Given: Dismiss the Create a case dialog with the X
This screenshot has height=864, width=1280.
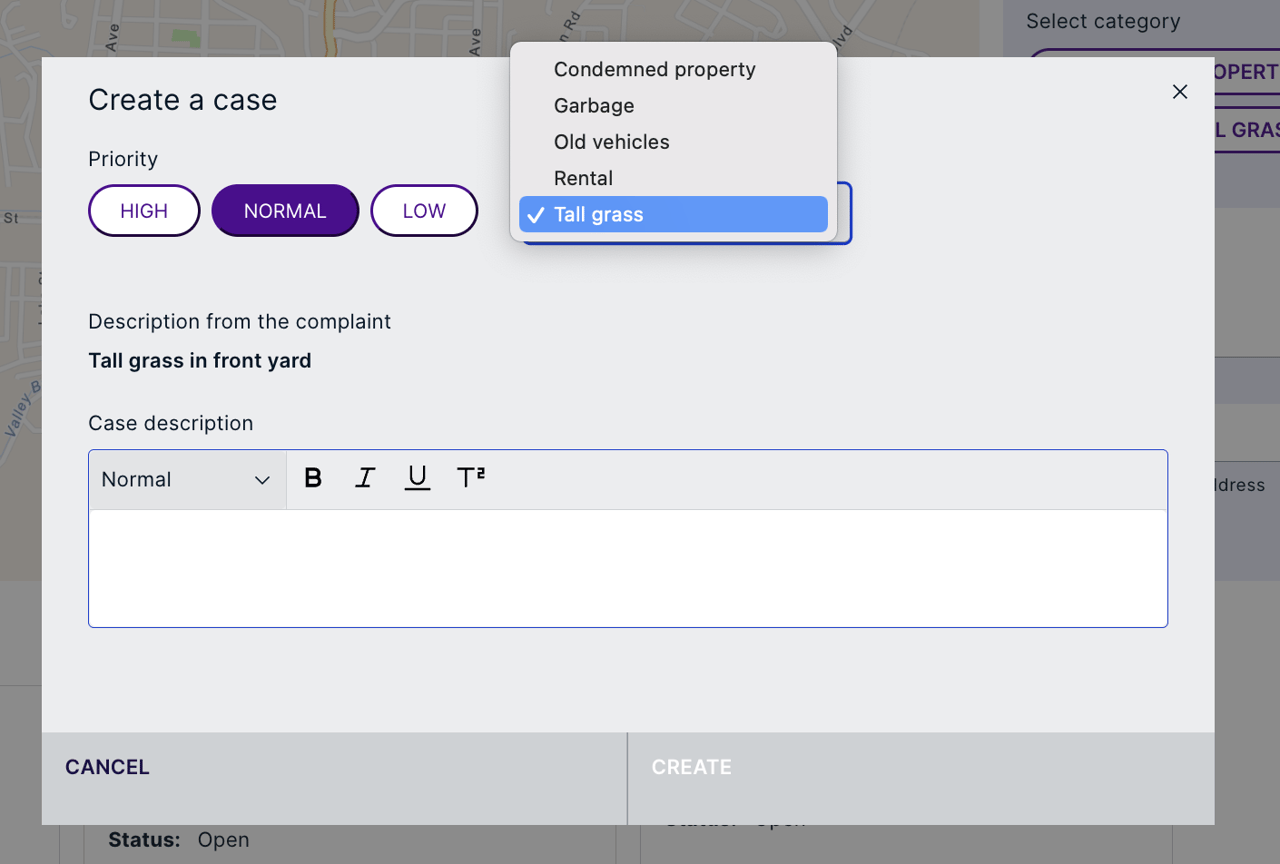Looking at the screenshot, I should (1179, 91).
